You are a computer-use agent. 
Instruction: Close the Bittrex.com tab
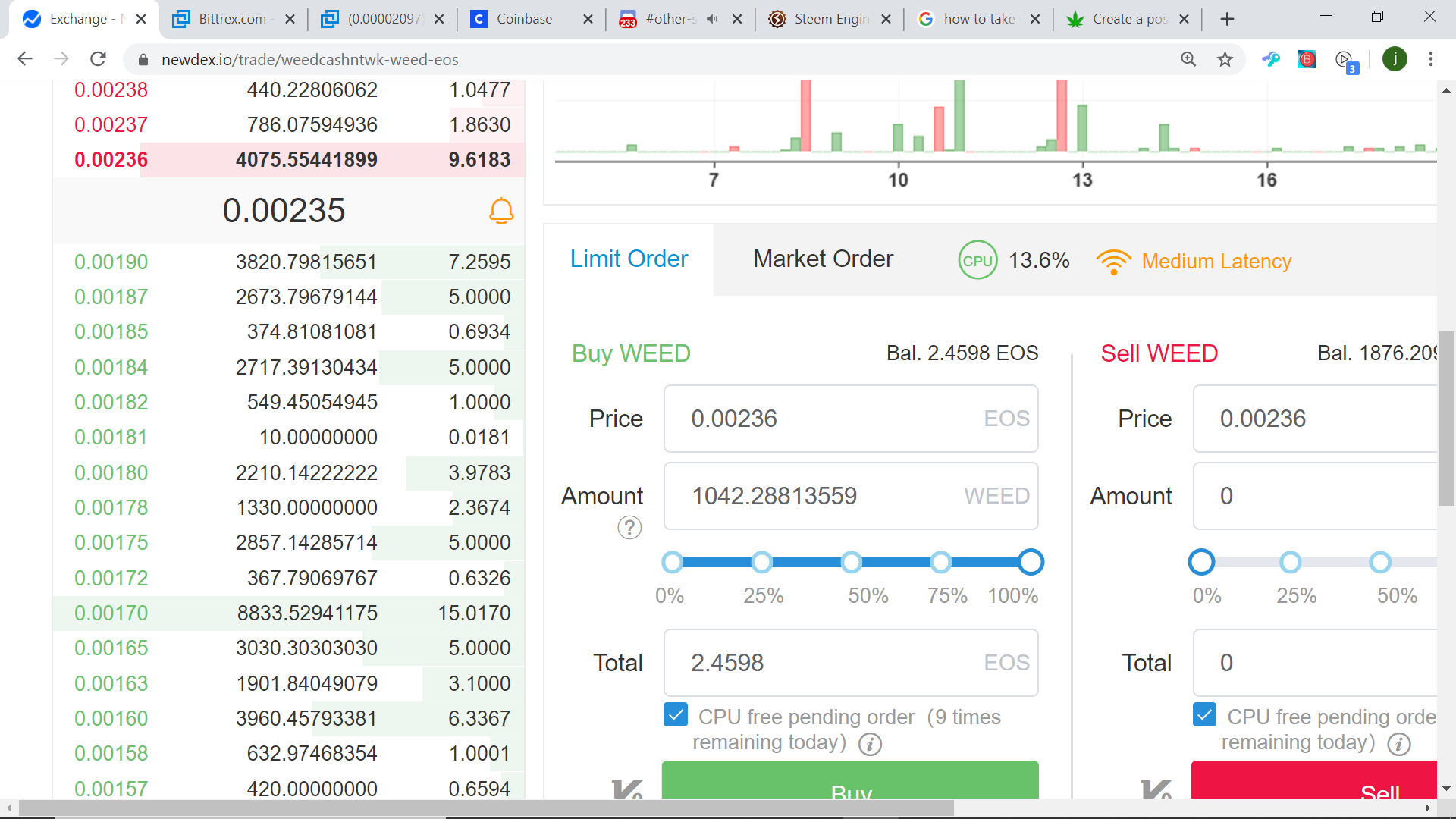point(290,19)
